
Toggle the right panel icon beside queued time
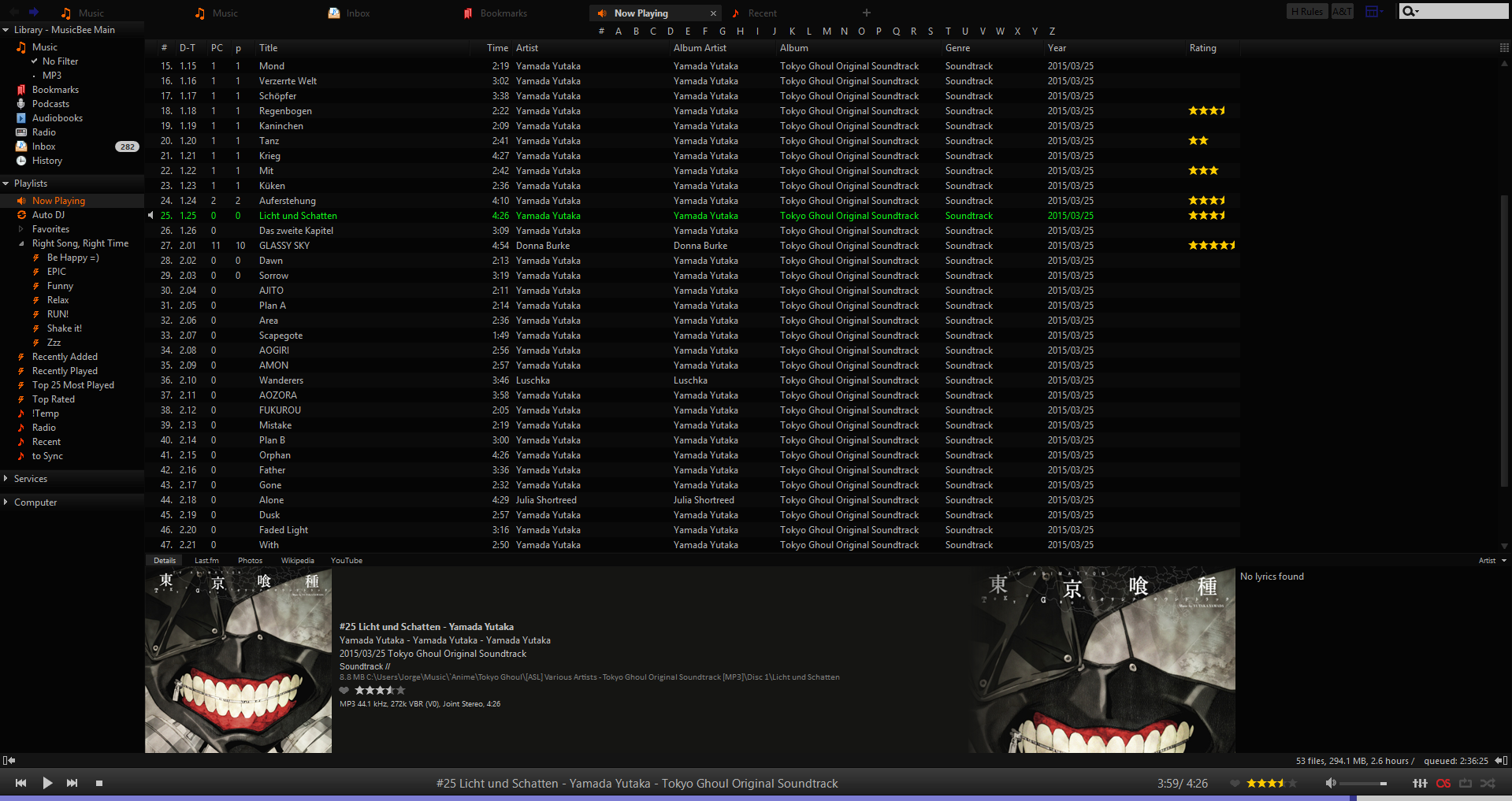1501,760
